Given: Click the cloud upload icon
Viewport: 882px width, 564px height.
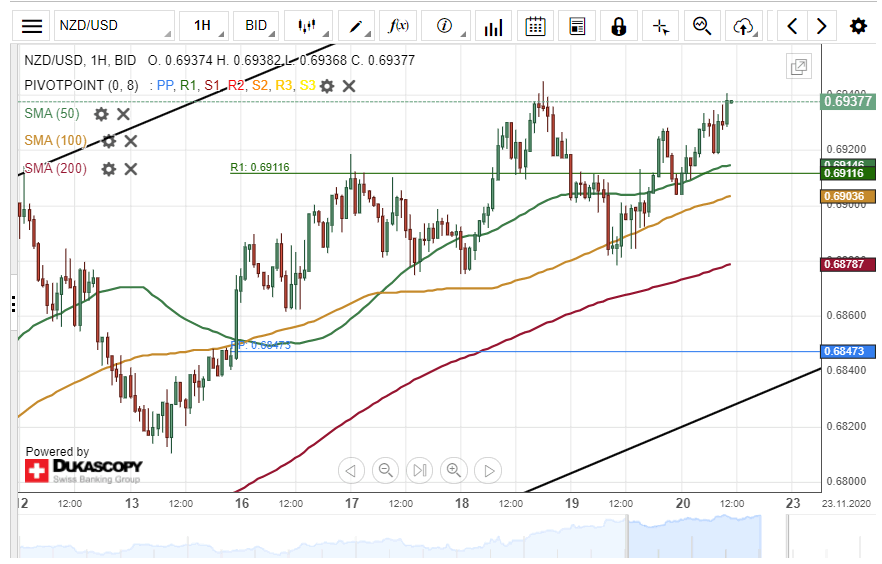Looking at the screenshot, I should pos(743,26).
